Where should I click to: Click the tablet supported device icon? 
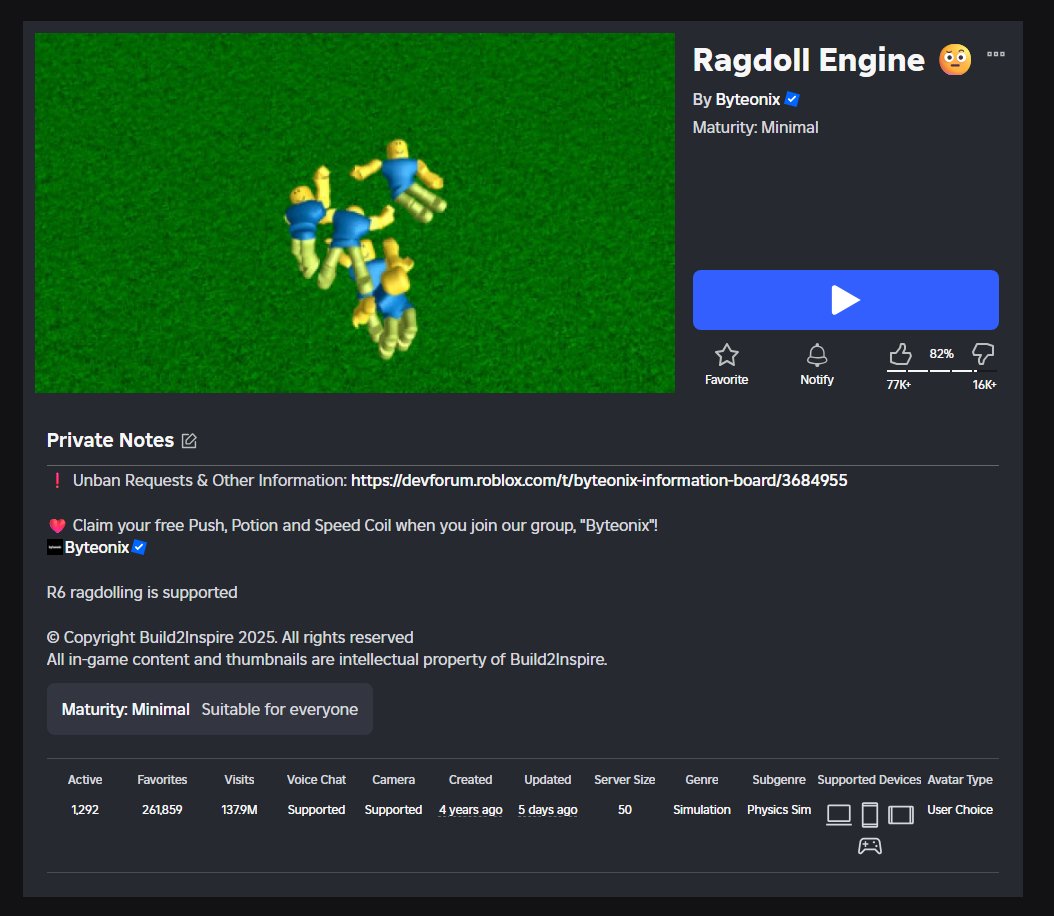900,815
